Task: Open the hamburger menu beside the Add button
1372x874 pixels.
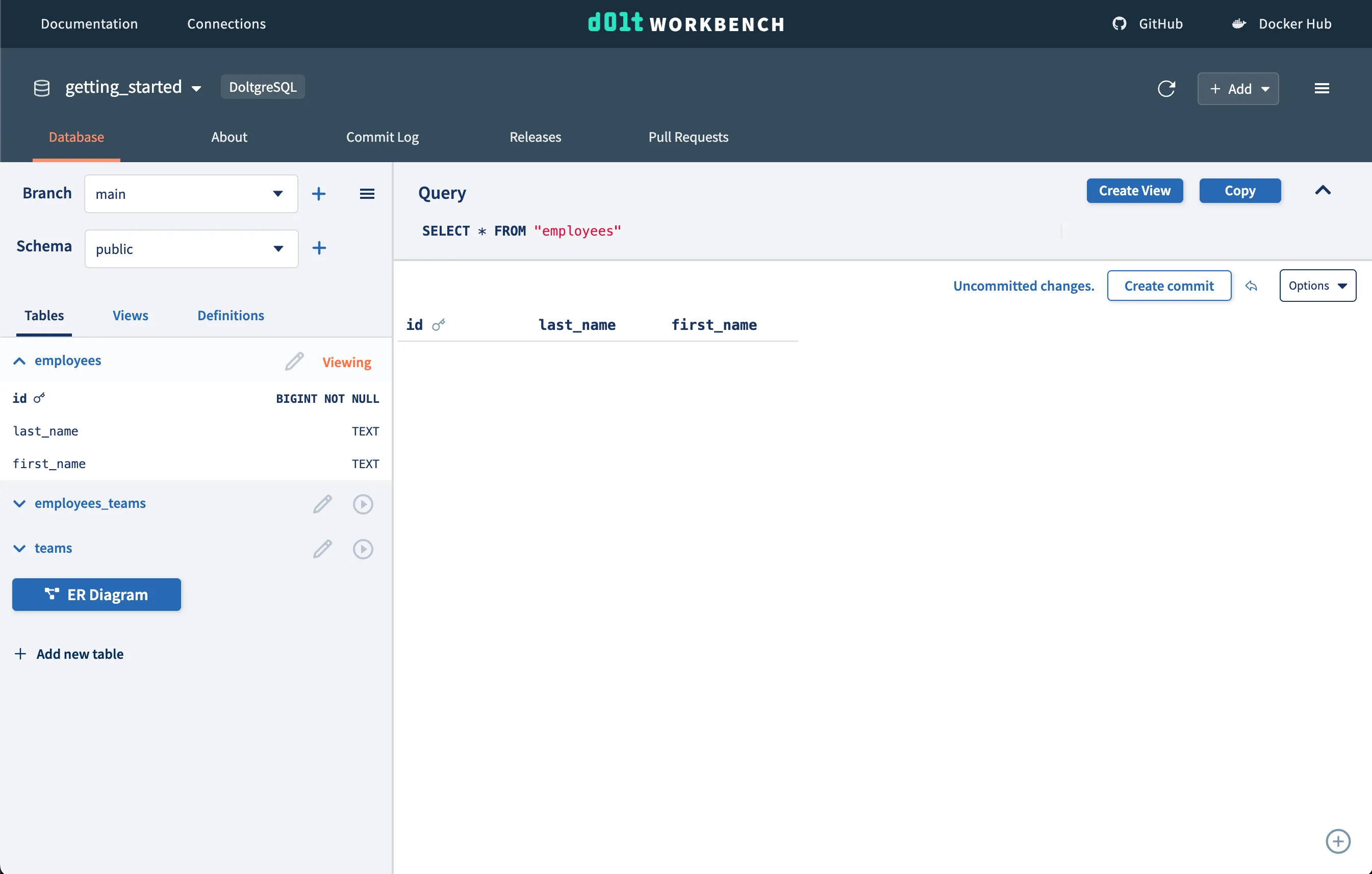Action: pos(1322,88)
